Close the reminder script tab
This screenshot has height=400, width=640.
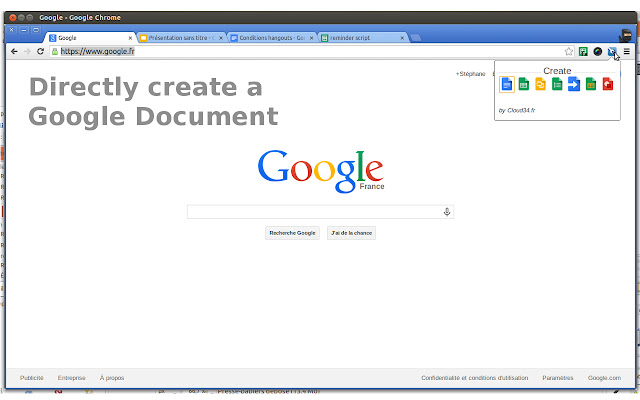[402, 38]
